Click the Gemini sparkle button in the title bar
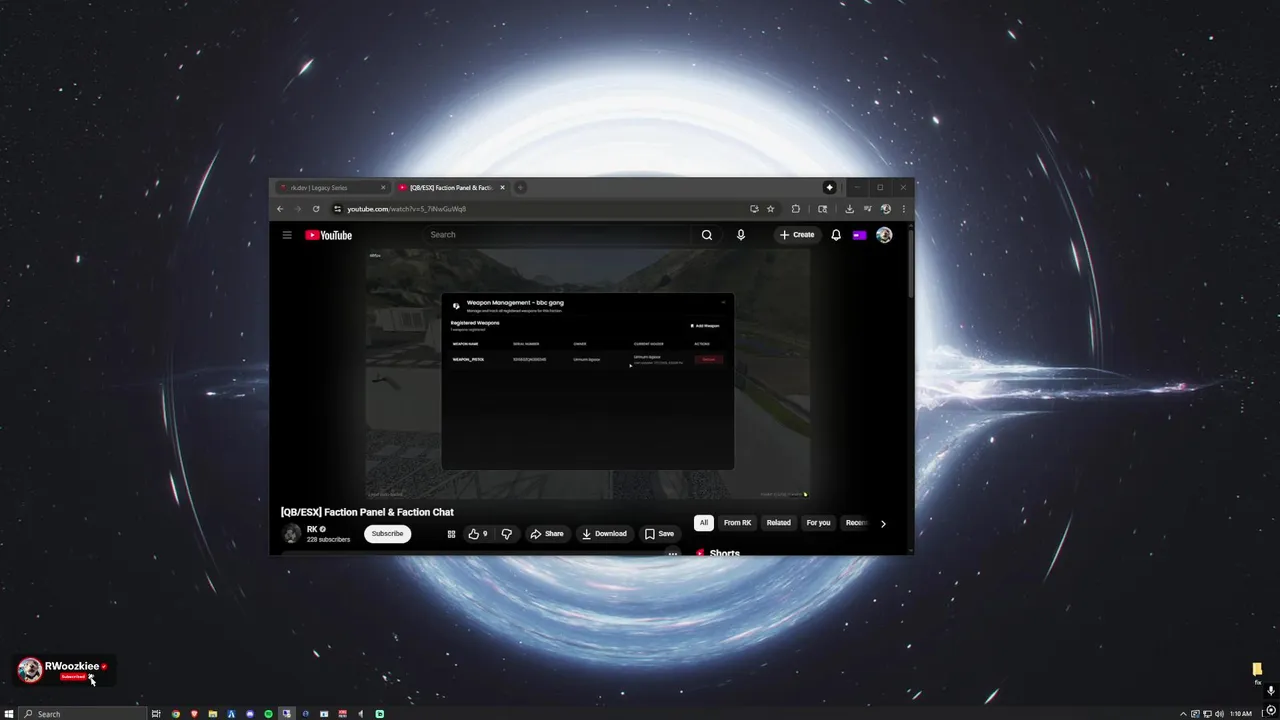Viewport: 1280px width, 720px height. click(829, 187)
